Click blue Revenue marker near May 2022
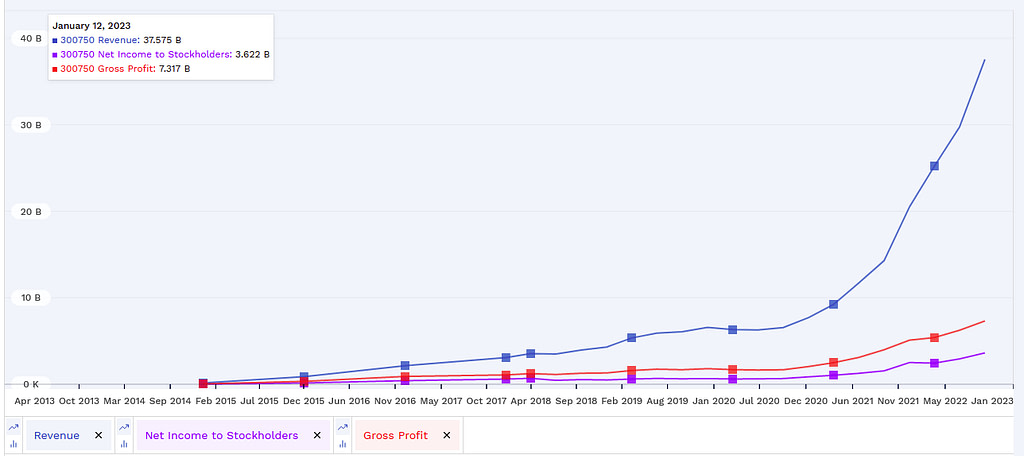This screenshot has height=456, width=1024. [934, 166]
